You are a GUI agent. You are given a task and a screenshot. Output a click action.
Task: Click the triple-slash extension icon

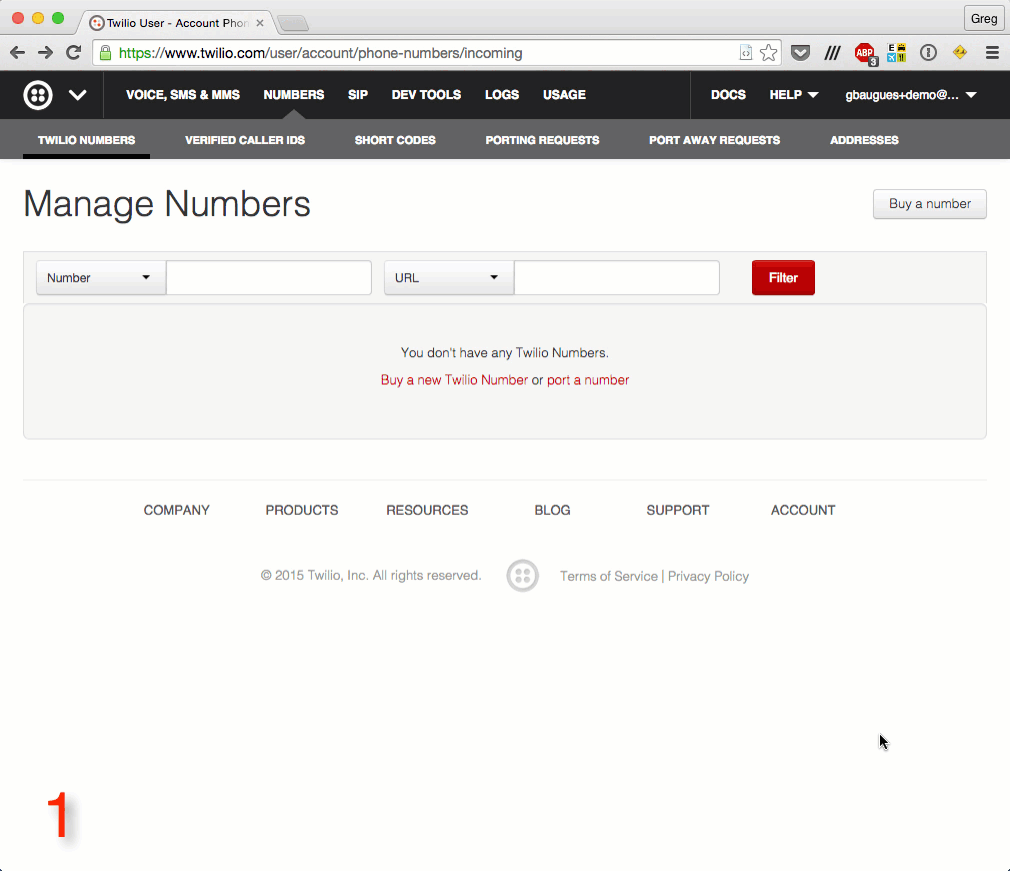(x=832, y=53)
